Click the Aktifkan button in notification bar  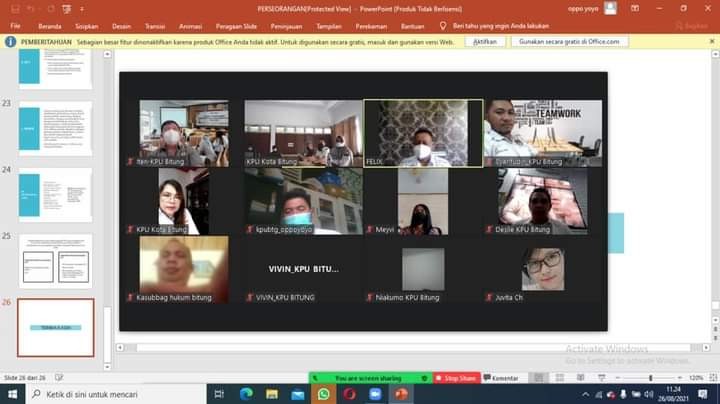tap(484, 42)
